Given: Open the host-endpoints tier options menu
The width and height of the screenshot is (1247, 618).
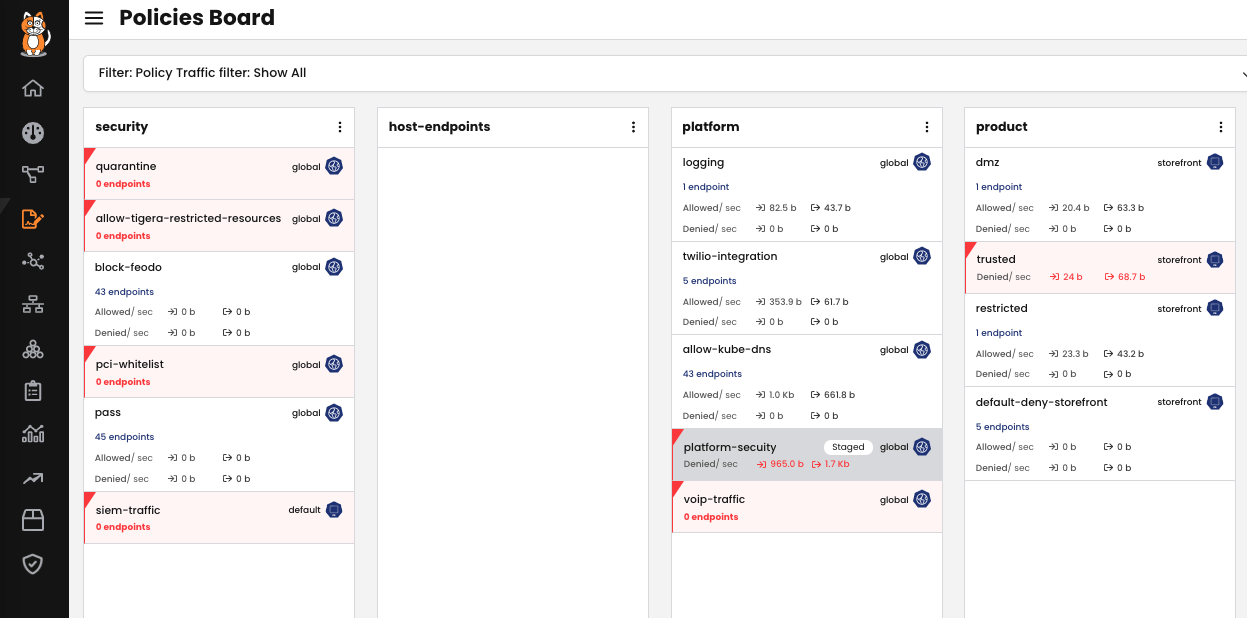Looking at the screenshot, I should click(x=633, y=127).
